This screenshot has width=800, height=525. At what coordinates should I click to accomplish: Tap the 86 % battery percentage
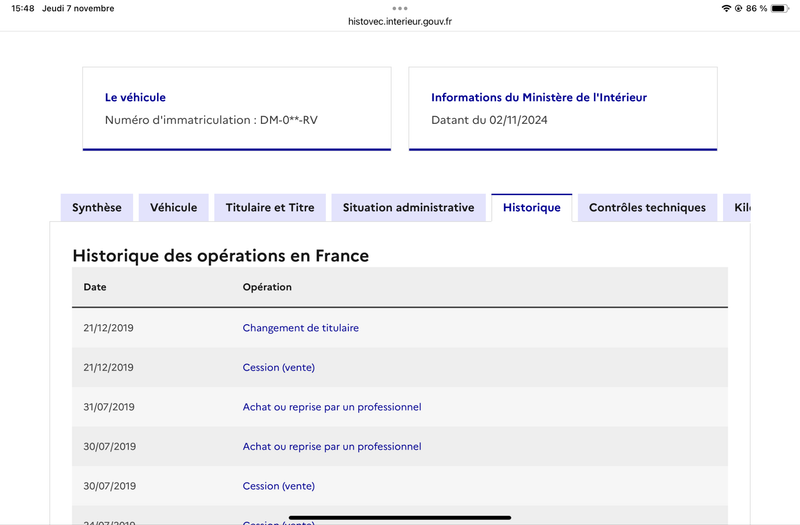click(x=756, y=8)
